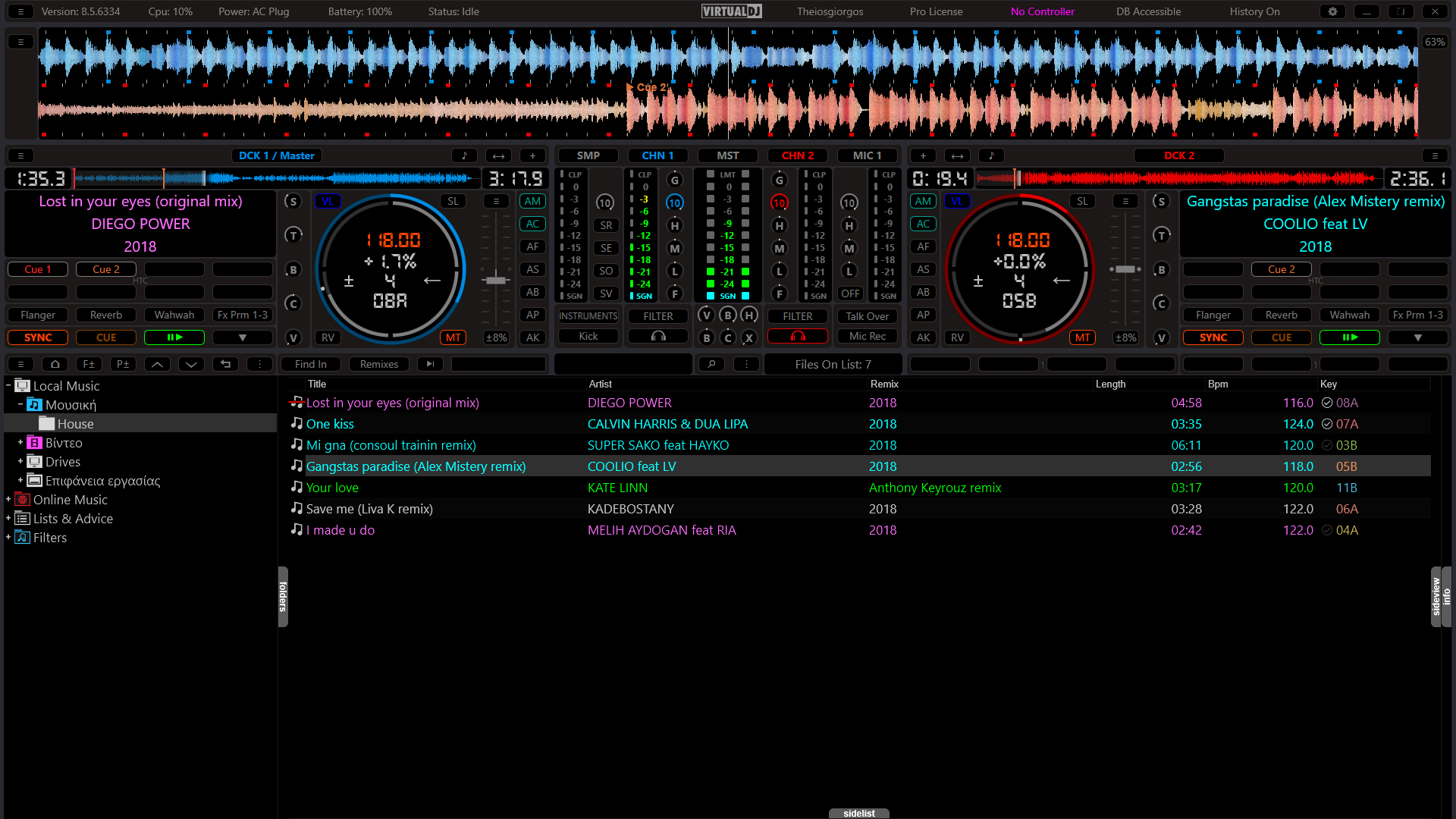Open the sidelist tab at bottom

pos(859,814)
